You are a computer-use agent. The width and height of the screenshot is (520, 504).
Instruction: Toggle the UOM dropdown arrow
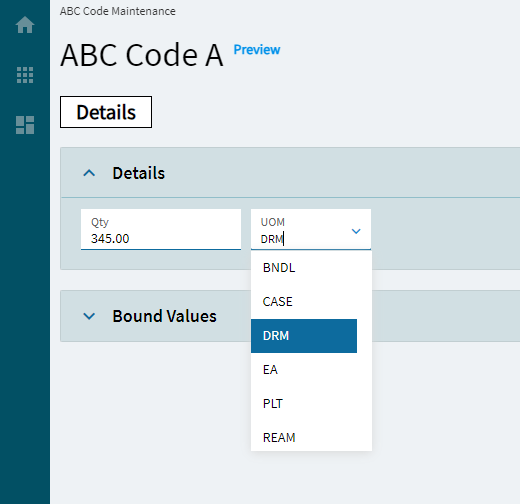[356, 231]
